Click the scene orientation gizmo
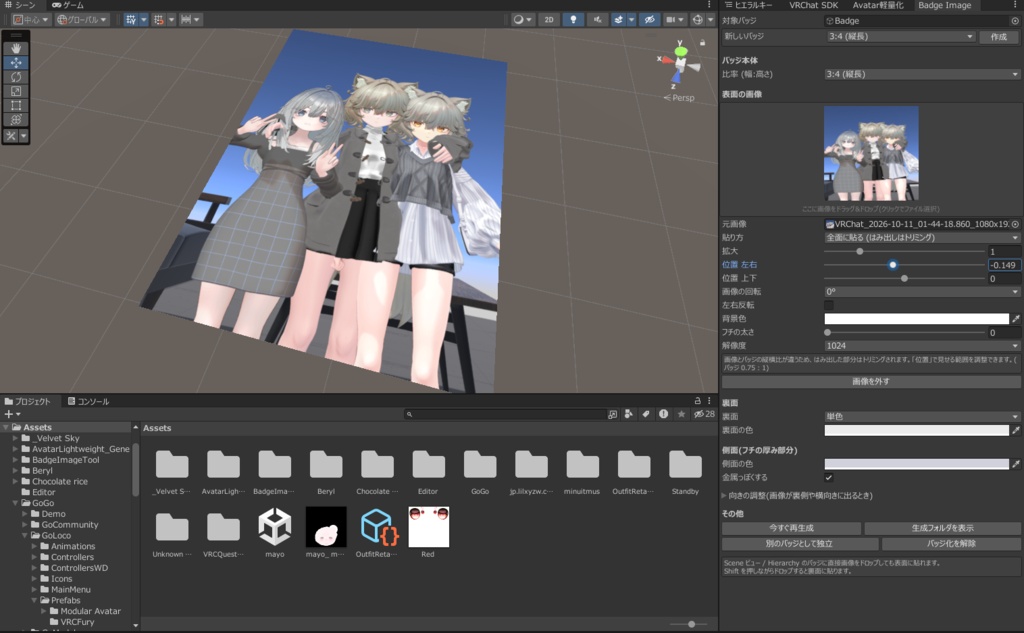1024x633 pixels. 680,65
